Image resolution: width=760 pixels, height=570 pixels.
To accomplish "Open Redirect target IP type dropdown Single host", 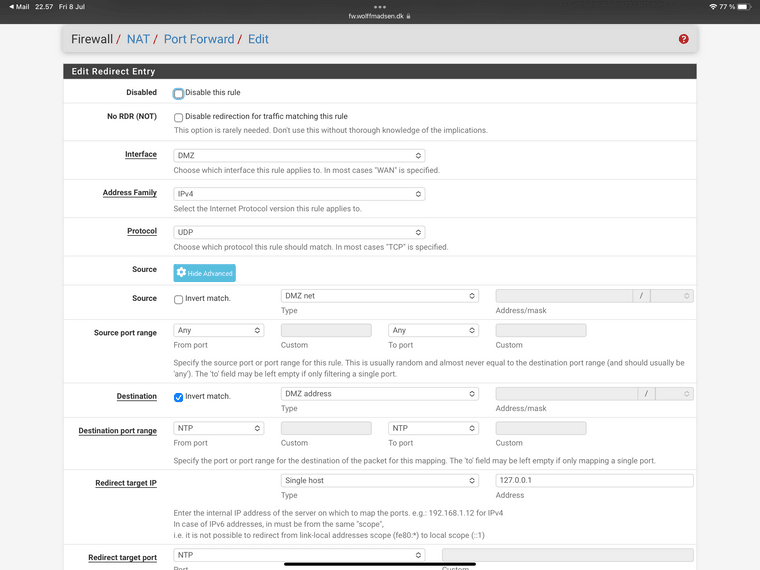I will 380,480.
